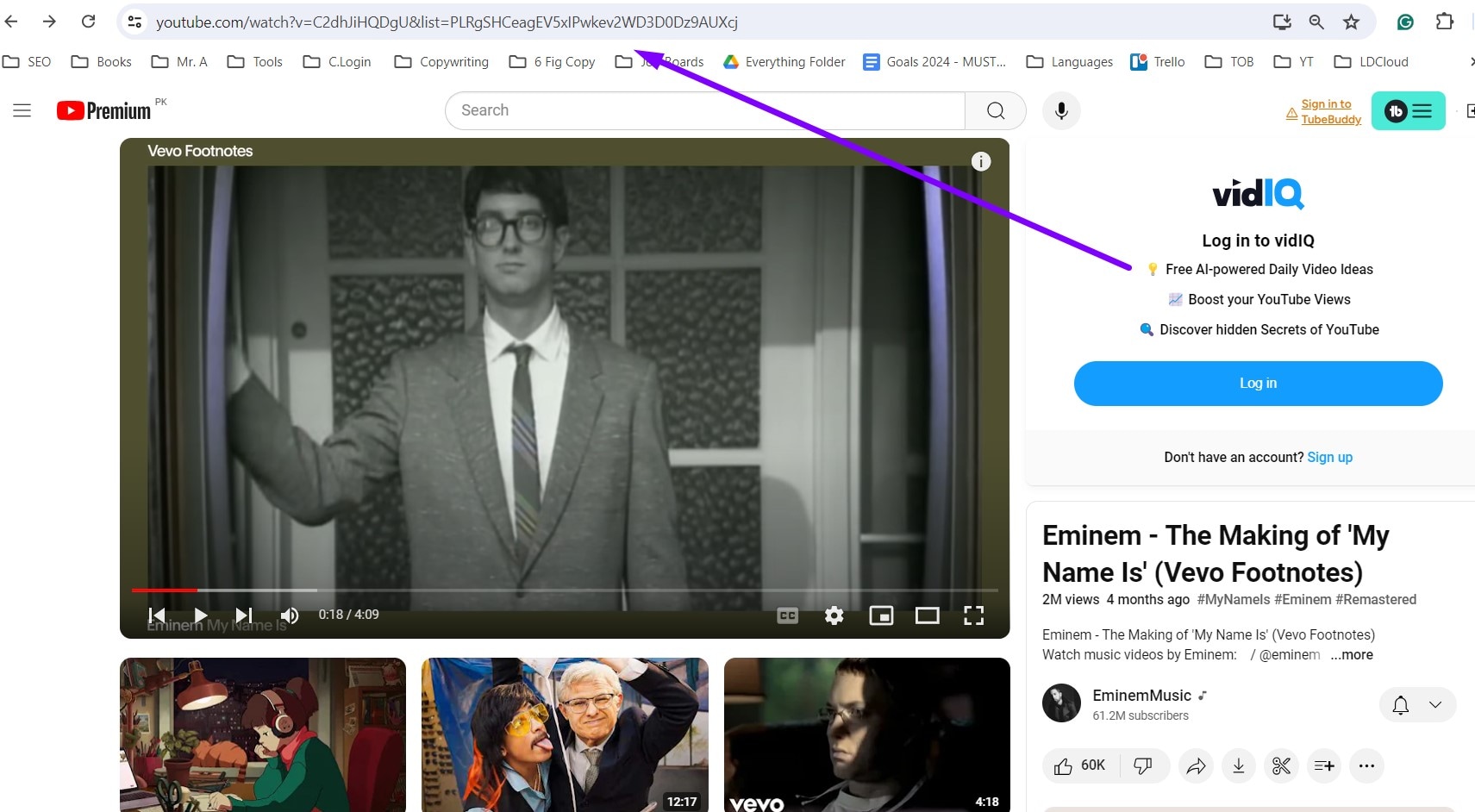Open the 12:17 video thumbnail
Viewport: 1475px width, 812px height.
click(565, 735)
